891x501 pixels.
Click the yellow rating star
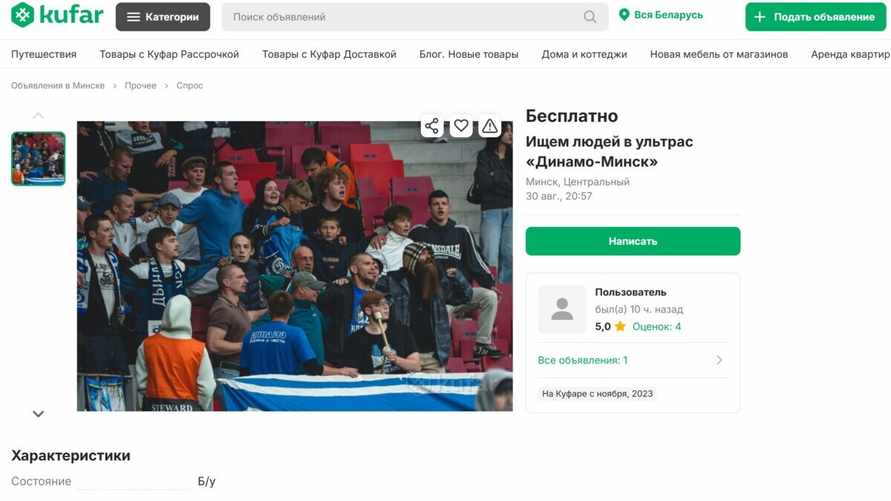click(x=620, y=326)
